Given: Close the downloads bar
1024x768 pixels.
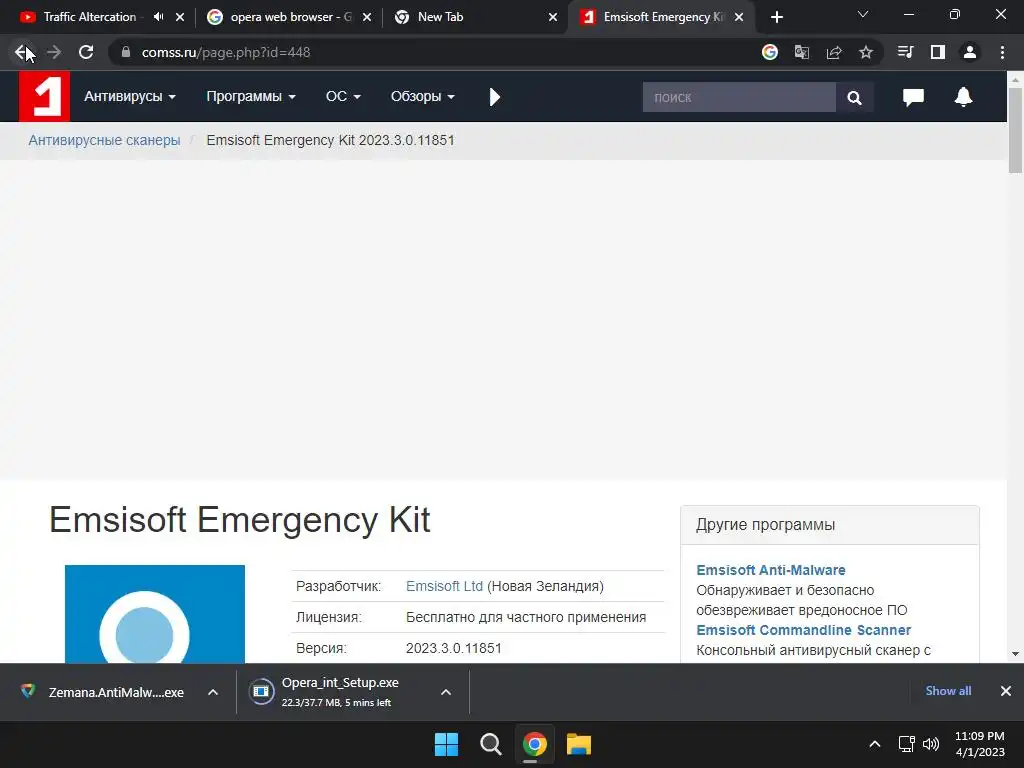Looking at the screenshot, I should tap(1006, 691).
